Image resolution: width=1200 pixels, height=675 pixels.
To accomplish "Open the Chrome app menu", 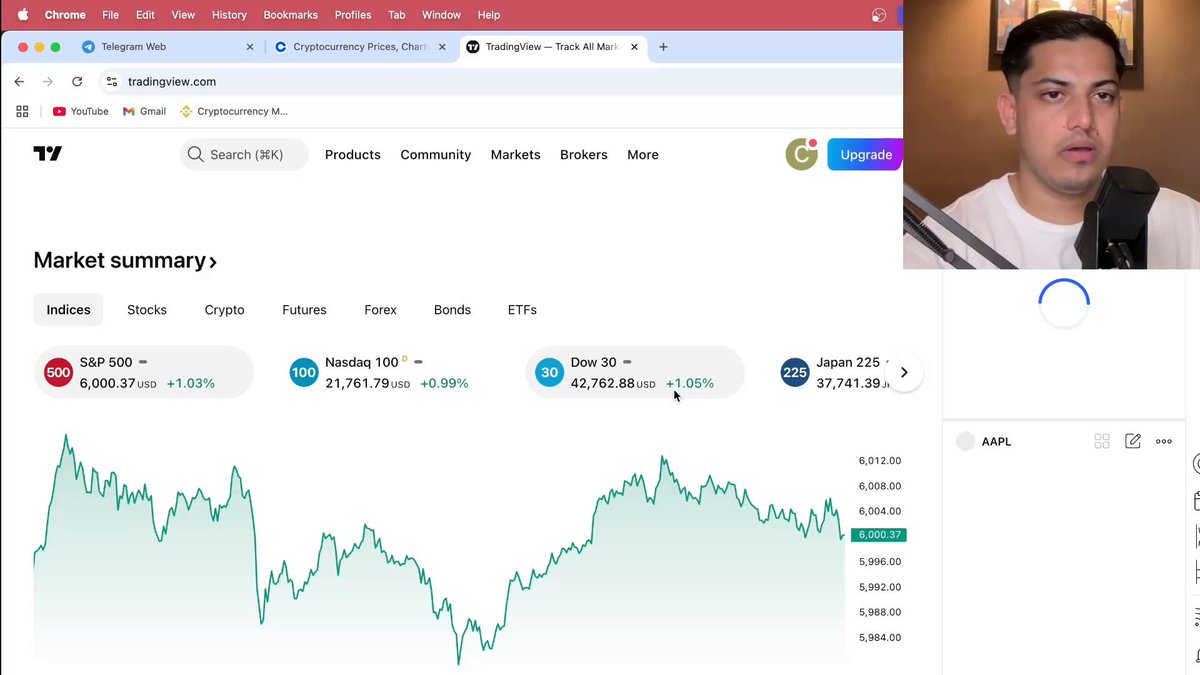I will [65, 15].
